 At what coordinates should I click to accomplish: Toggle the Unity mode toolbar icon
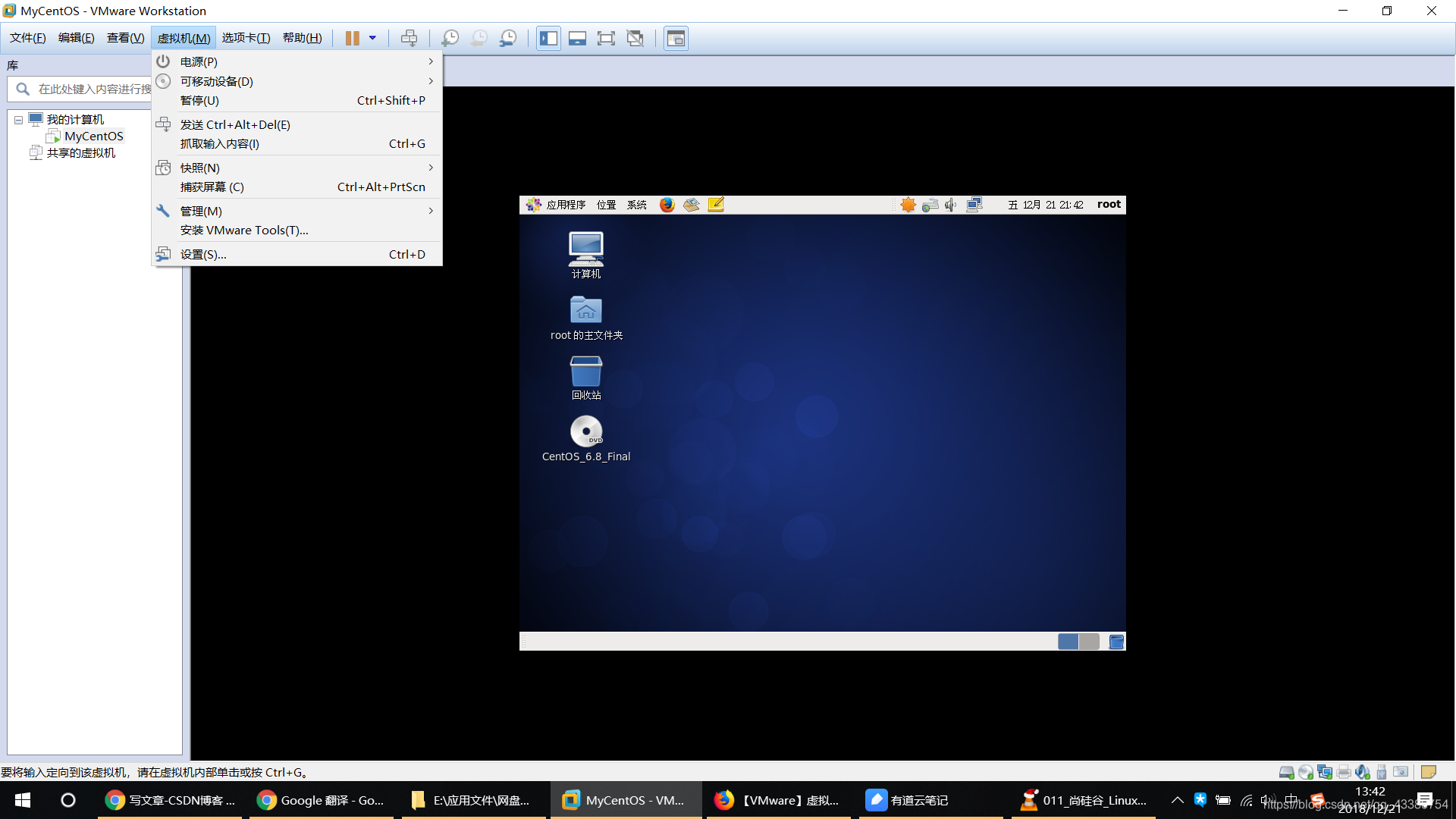pos(635,38)
